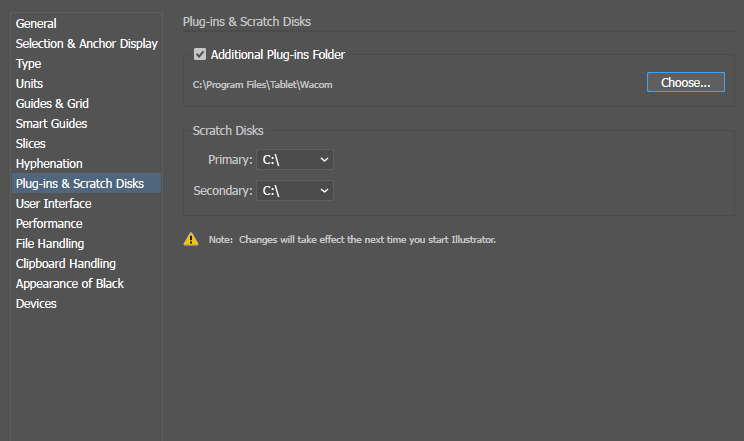The width and height of the screenshot is (744, 441).
Task: Open the Slices preferences page
Action: (31, 143)
